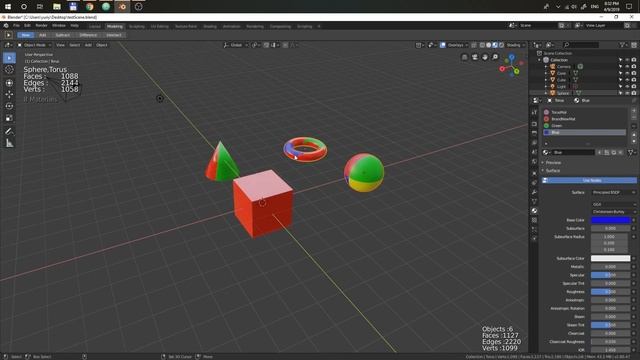Viewport: 640px width, 360px height.
Task: Toggle the Overlays visibility button
Action: point(443,45)
